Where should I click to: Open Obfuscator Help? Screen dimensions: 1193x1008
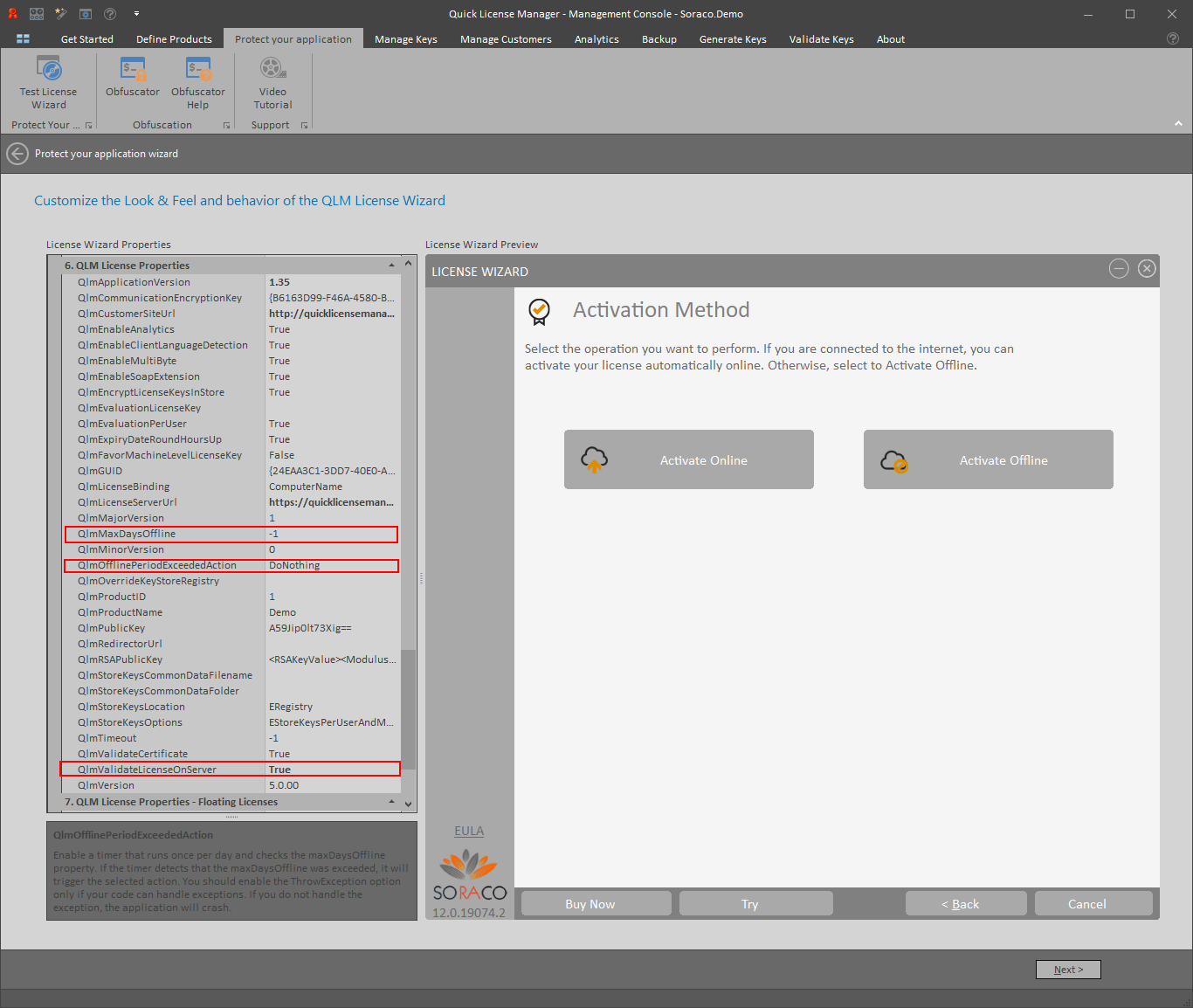(198, 83)
